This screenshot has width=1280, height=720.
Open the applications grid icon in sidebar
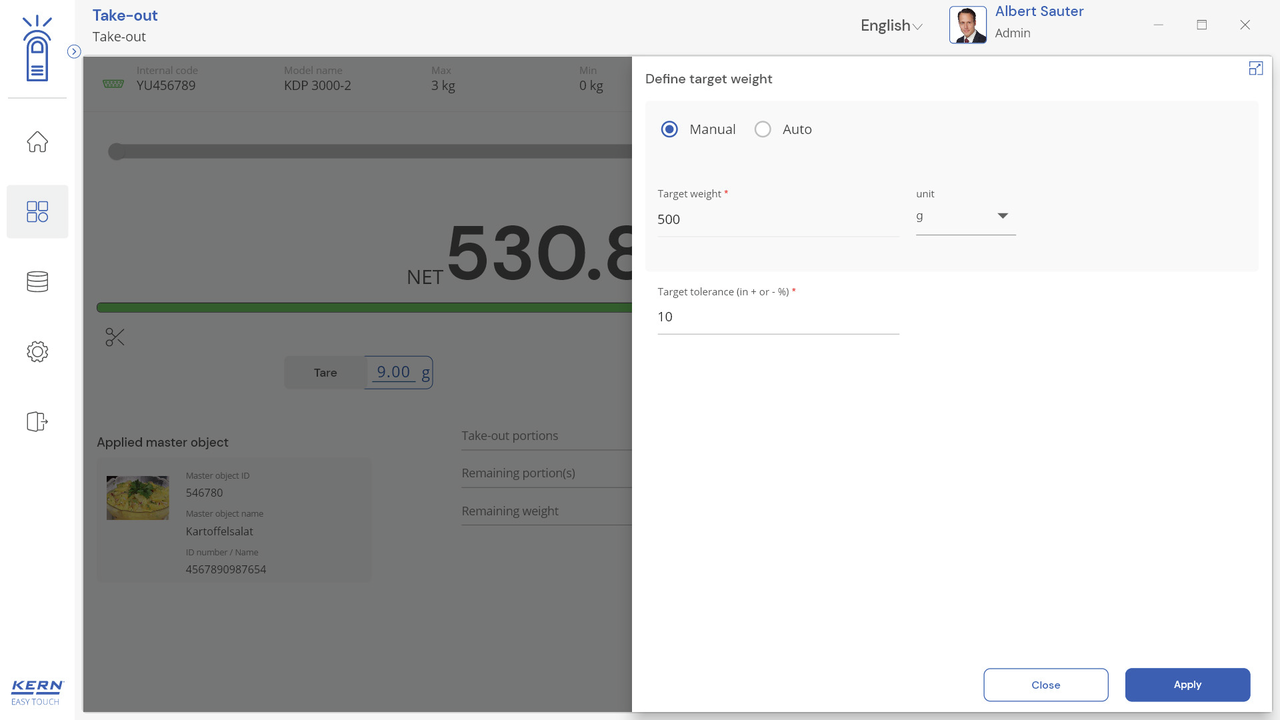(x=37, y=212)
